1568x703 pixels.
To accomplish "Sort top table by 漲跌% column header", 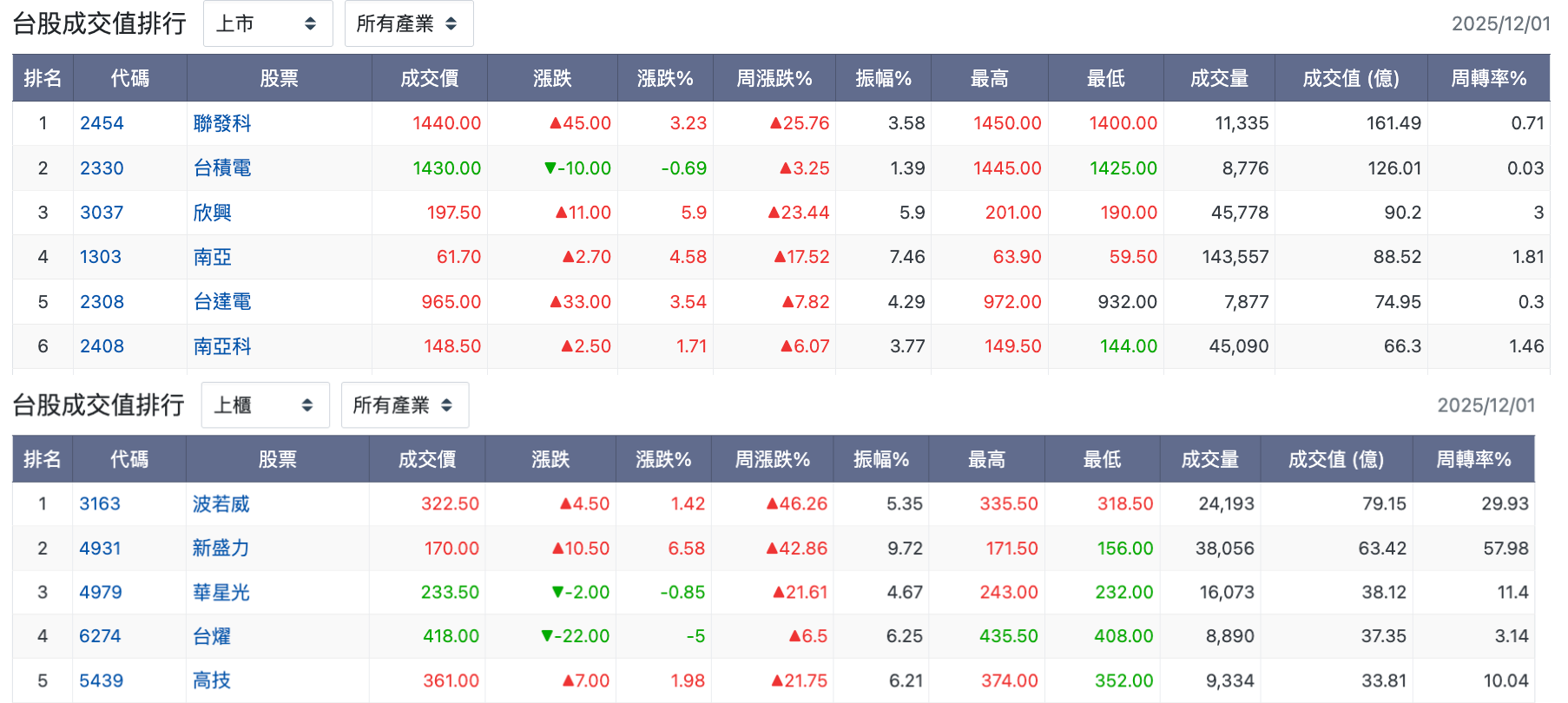I will point(665,78).
